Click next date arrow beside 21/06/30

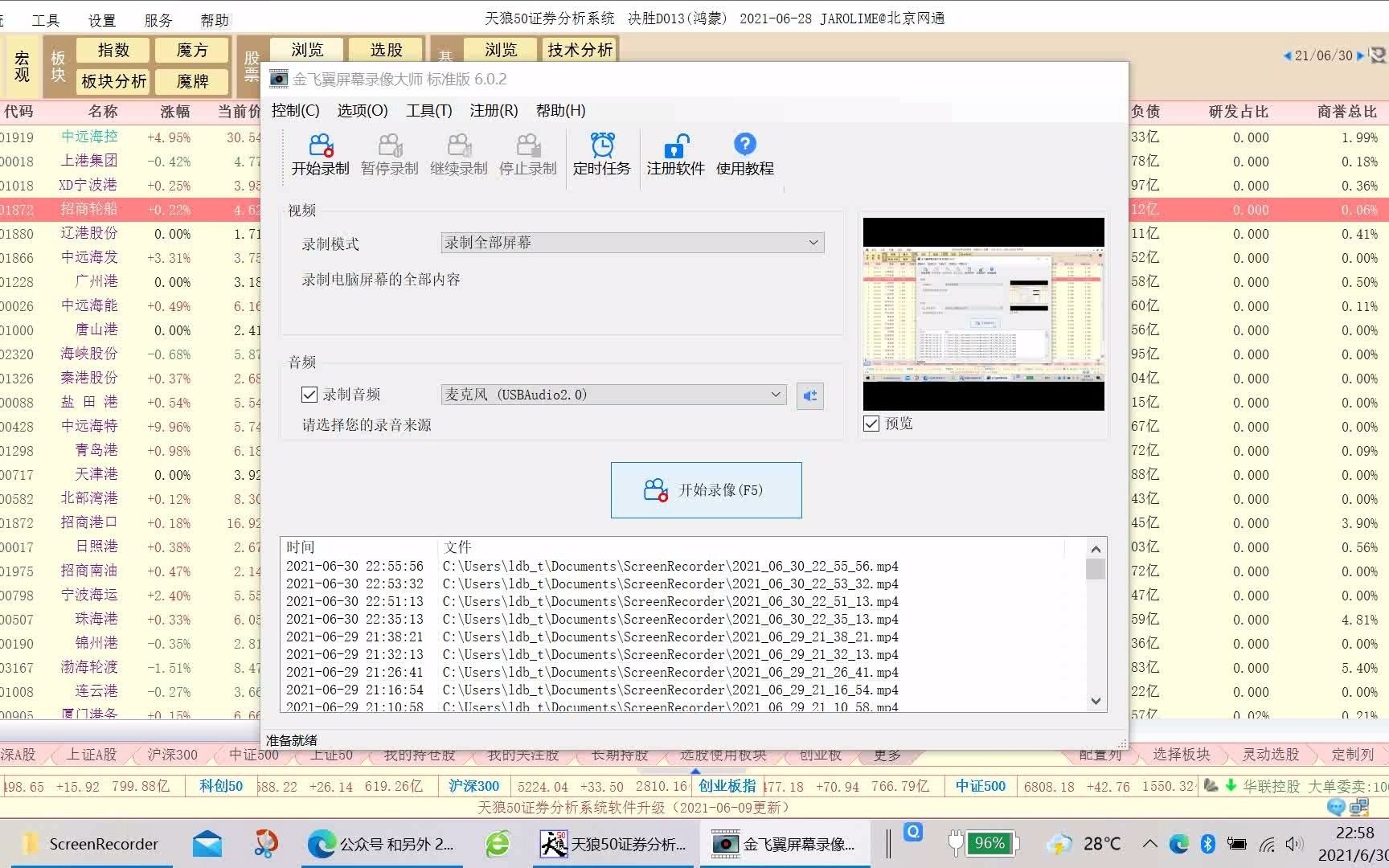[x=1360, y=55]
